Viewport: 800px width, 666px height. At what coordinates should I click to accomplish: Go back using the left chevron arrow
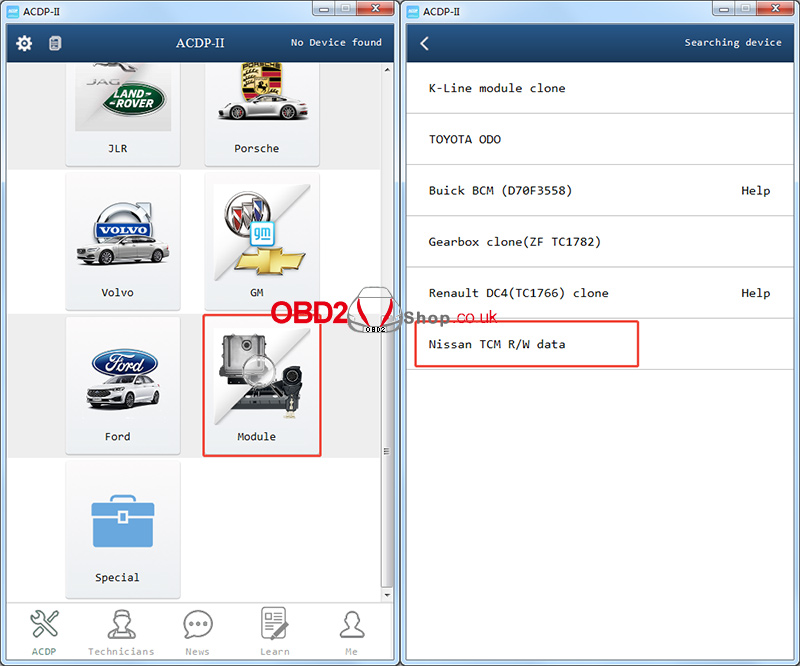424,43
